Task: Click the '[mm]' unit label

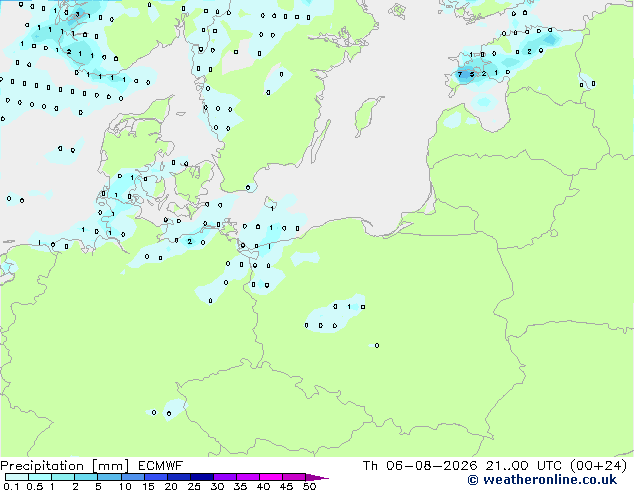Action: point(110,466)
